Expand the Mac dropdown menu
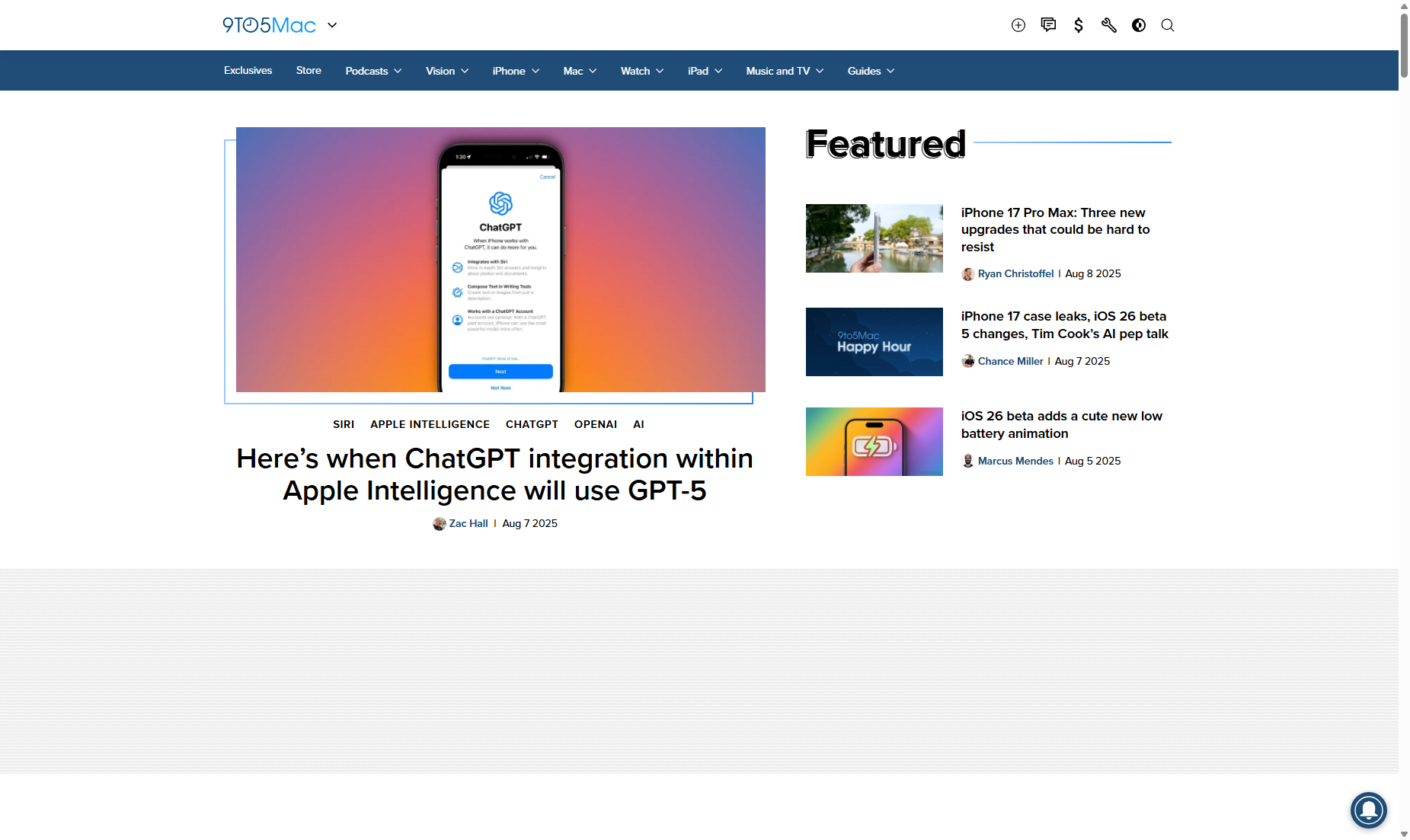This screenshot has height=840, width=1410. (580, 71)
